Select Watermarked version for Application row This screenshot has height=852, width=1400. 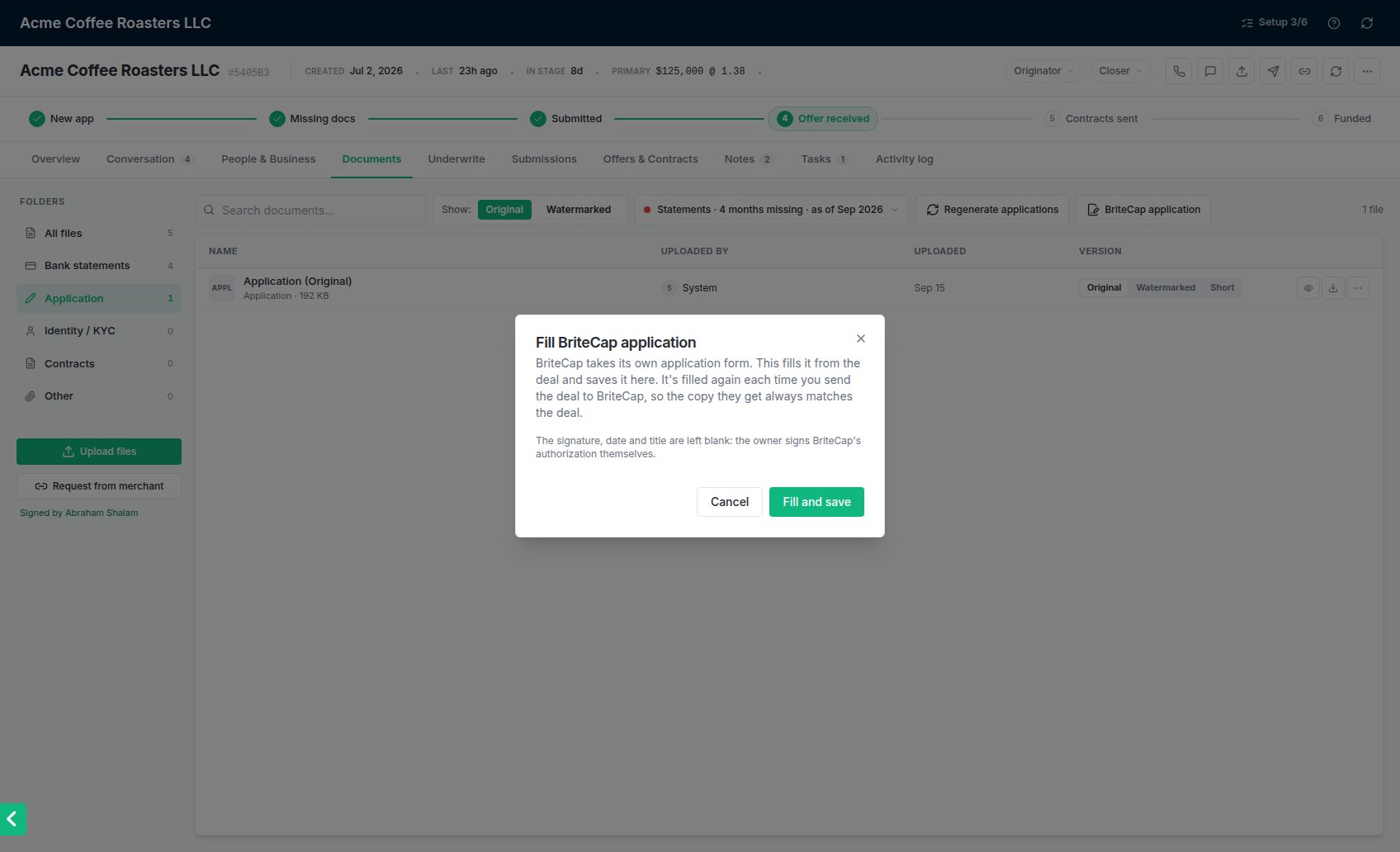click(x=1166, y=287)
